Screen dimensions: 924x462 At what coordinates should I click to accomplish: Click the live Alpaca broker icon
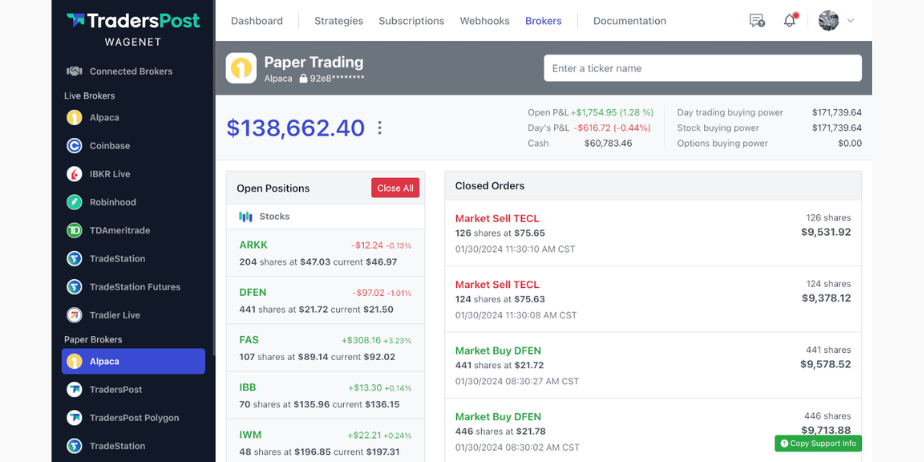pyautogui.click(x=74, y=117)
